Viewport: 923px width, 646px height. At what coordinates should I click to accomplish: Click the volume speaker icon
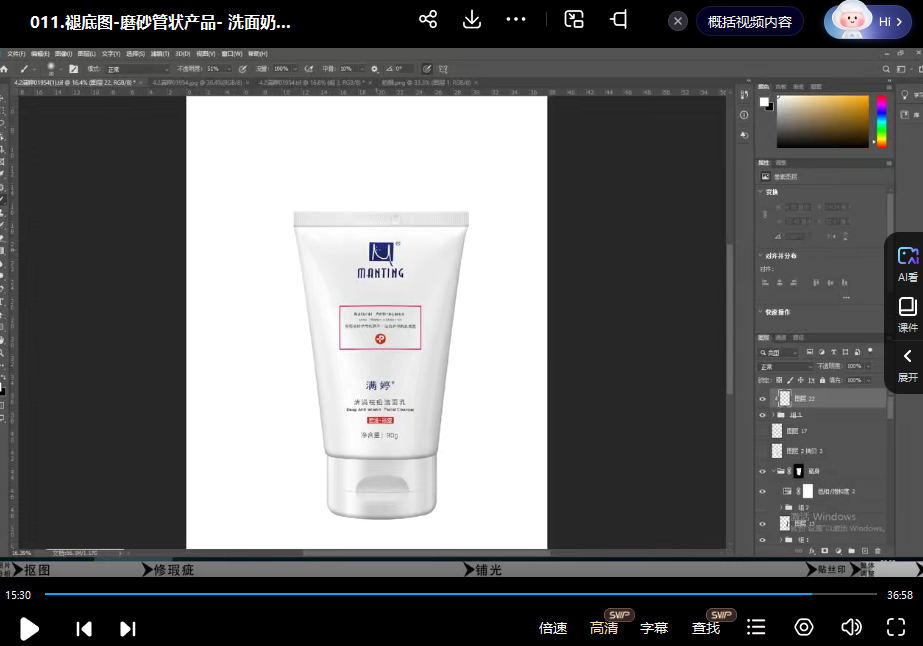[851, 627]
